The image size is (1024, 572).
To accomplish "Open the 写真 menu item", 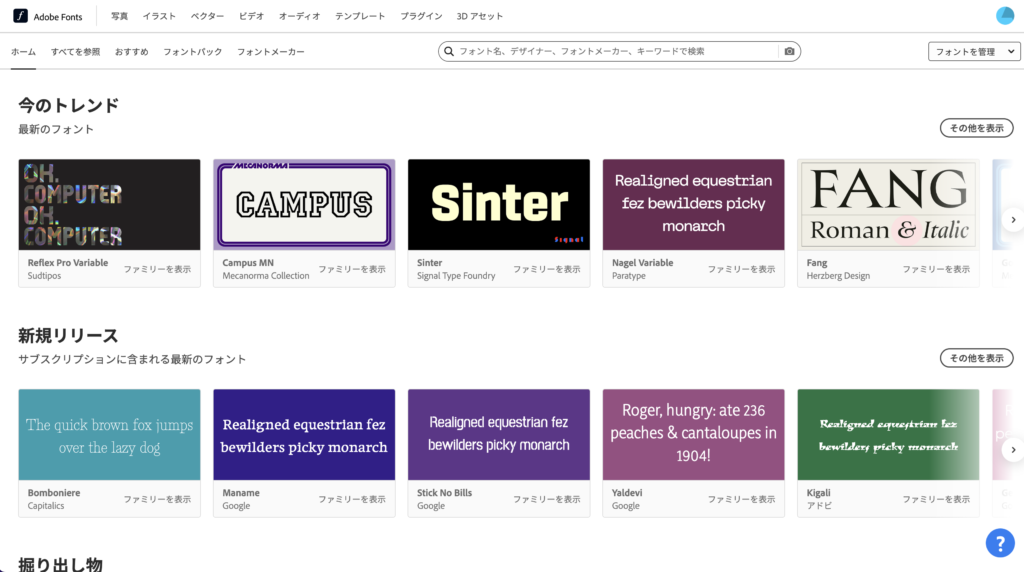I will pyautogui.click(x=120, y=16).
